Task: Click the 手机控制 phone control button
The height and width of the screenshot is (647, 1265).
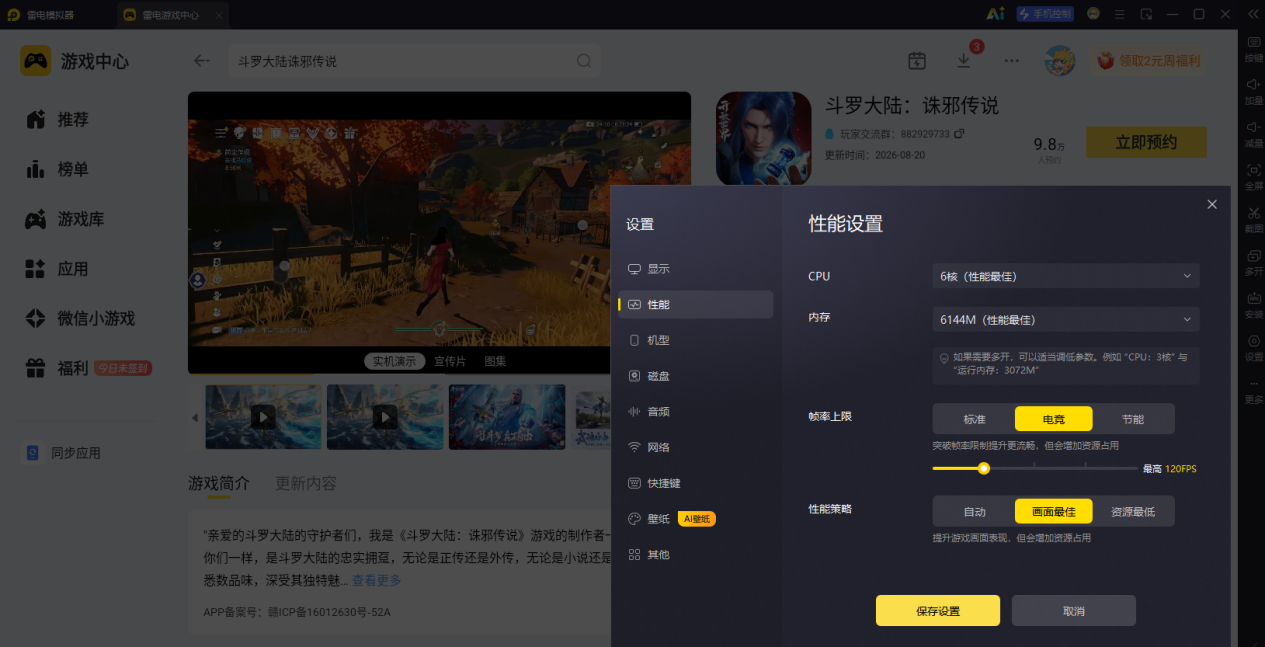Action: coord(1044,14)
